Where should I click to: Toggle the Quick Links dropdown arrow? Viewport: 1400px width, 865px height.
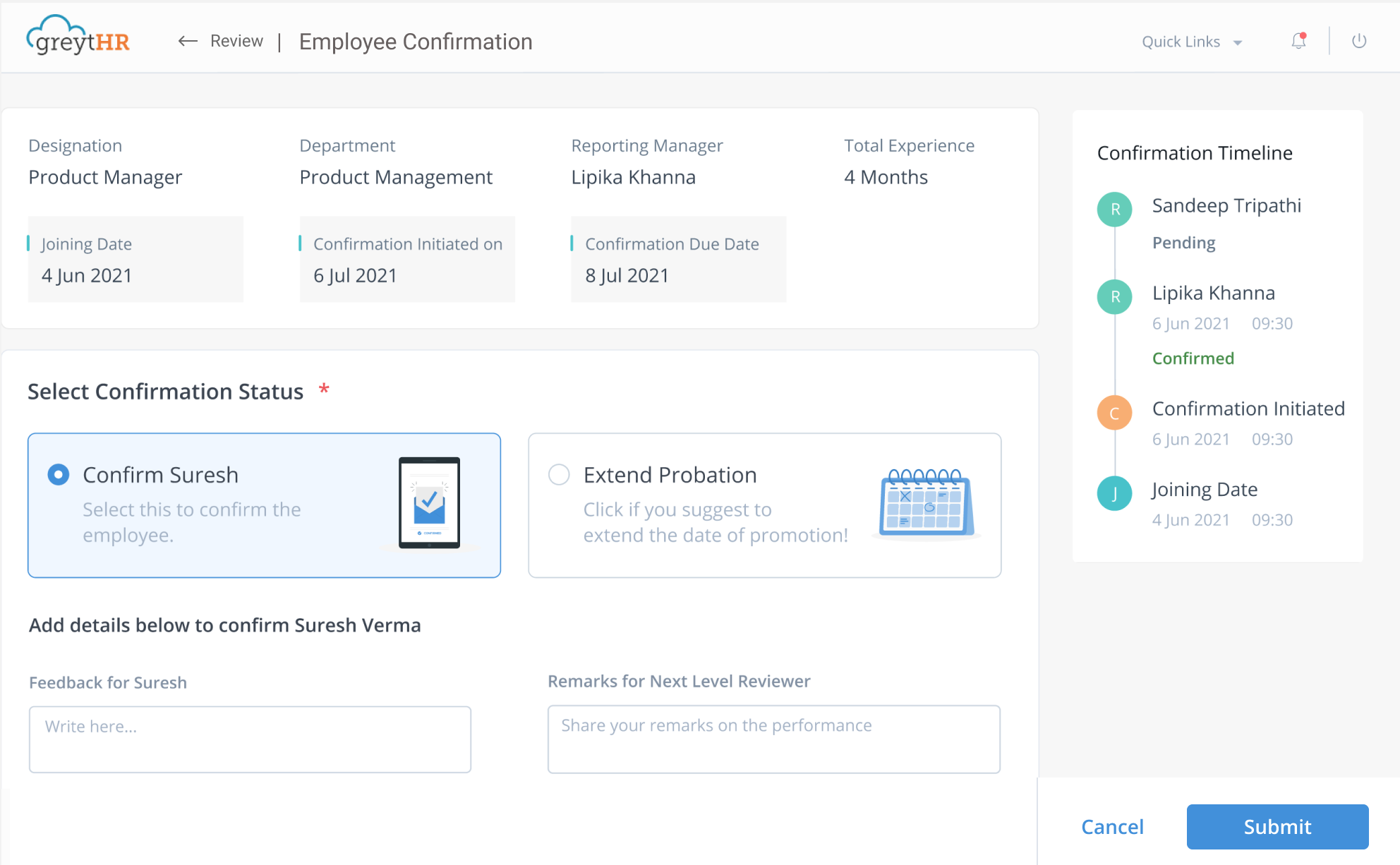pos(1241,42)
